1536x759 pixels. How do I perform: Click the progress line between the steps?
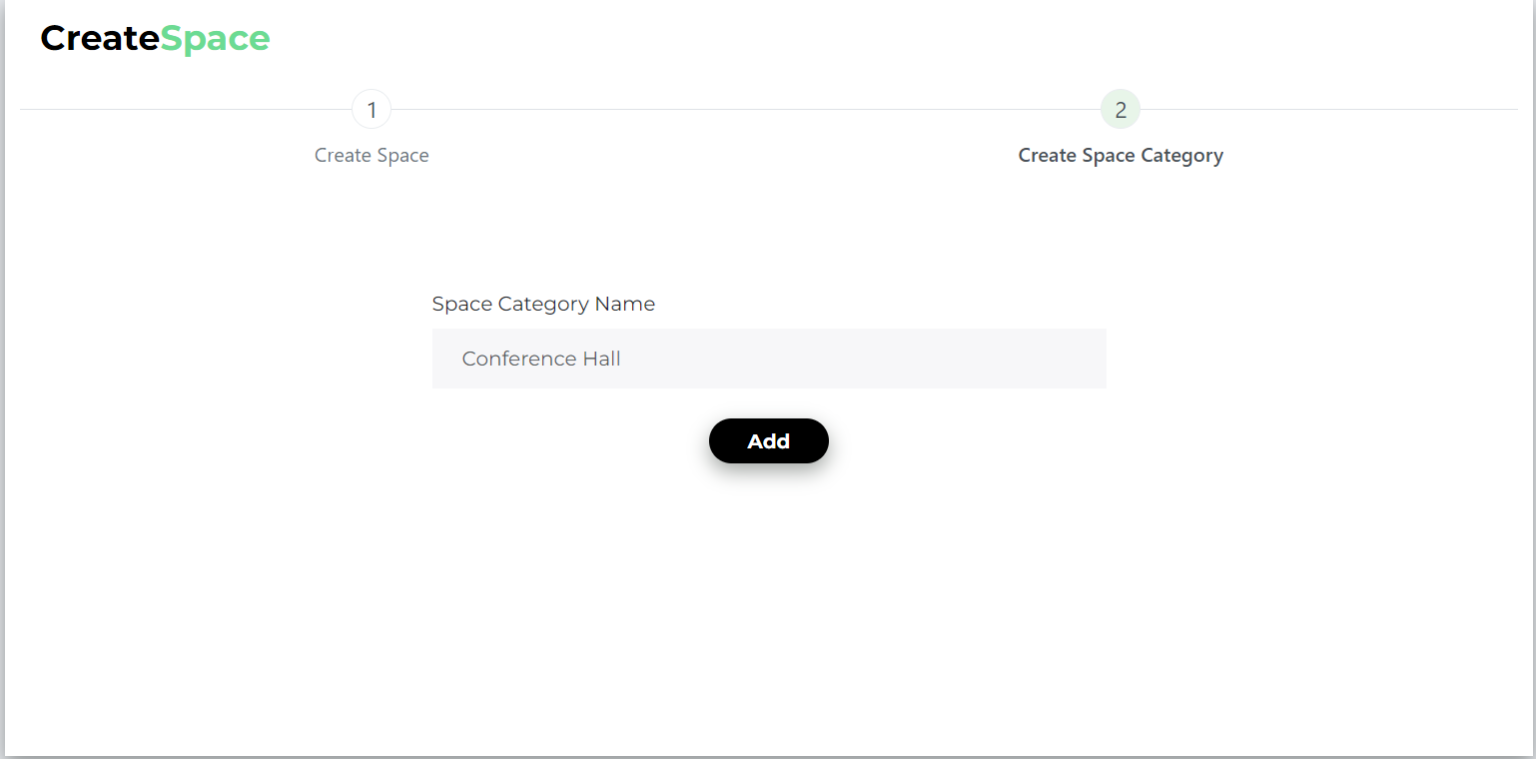tap(746, 109)
